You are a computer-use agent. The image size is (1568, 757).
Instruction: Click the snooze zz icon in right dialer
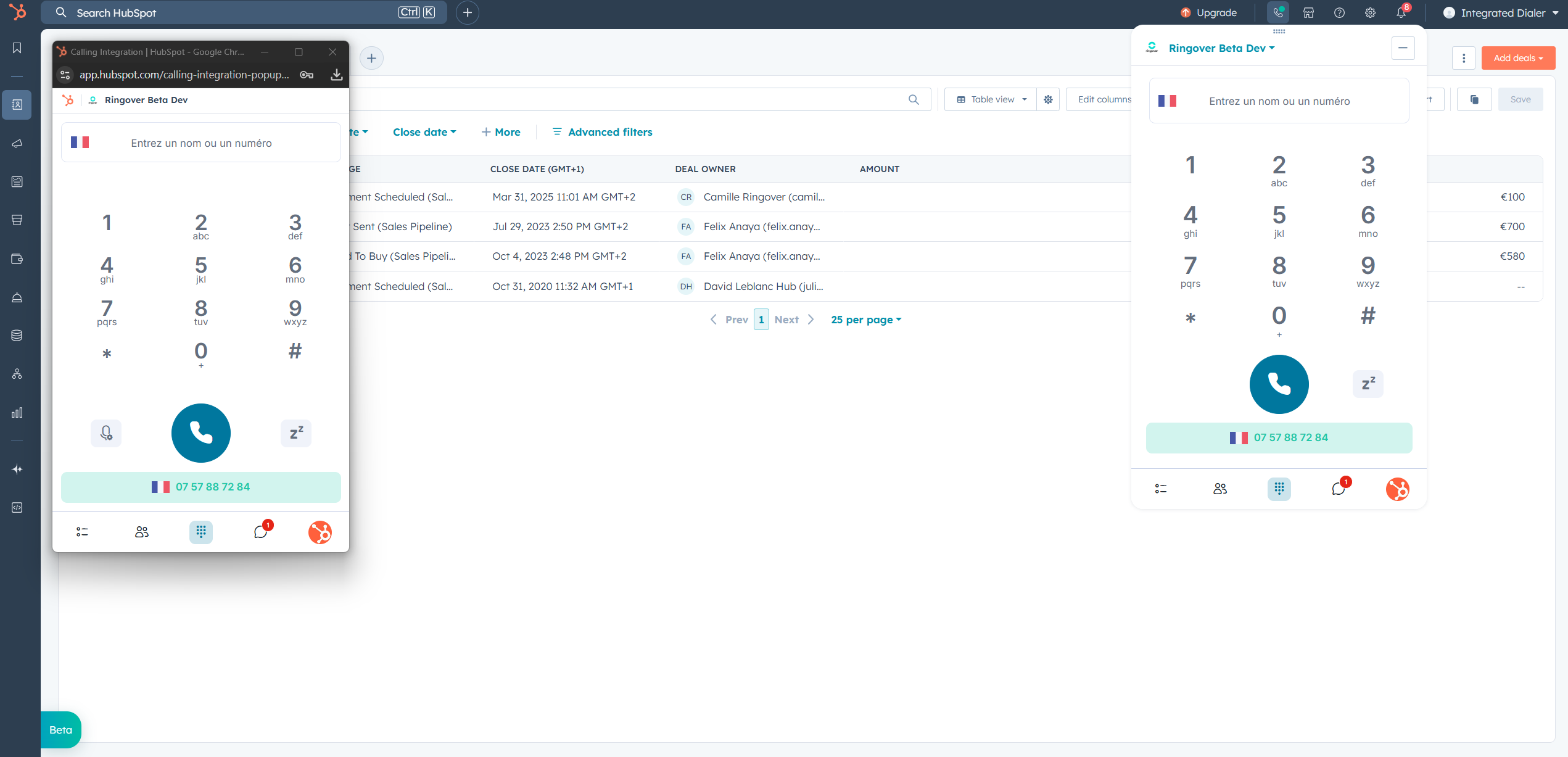[x=1368, y=384]
